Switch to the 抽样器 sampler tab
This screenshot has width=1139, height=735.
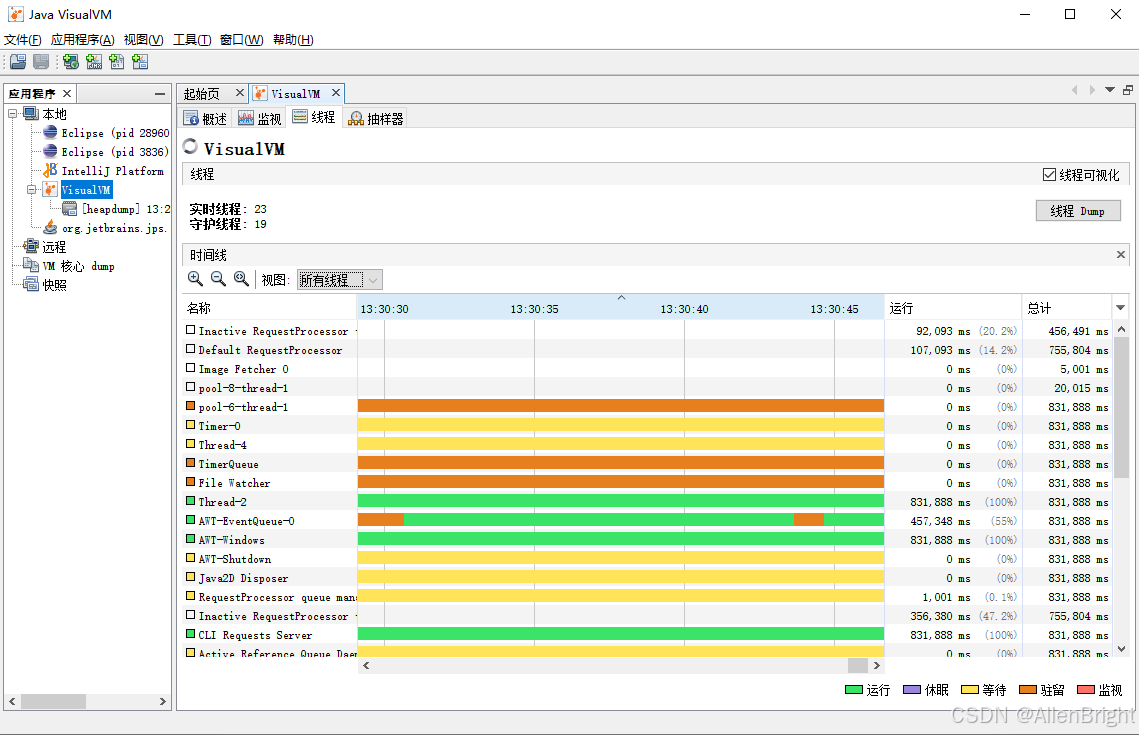point(376,118)
